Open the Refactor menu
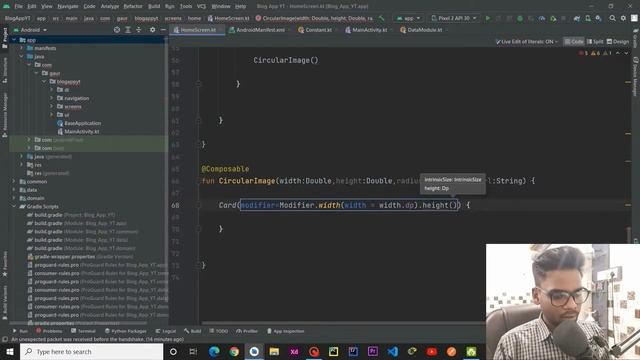 (133, 6)
